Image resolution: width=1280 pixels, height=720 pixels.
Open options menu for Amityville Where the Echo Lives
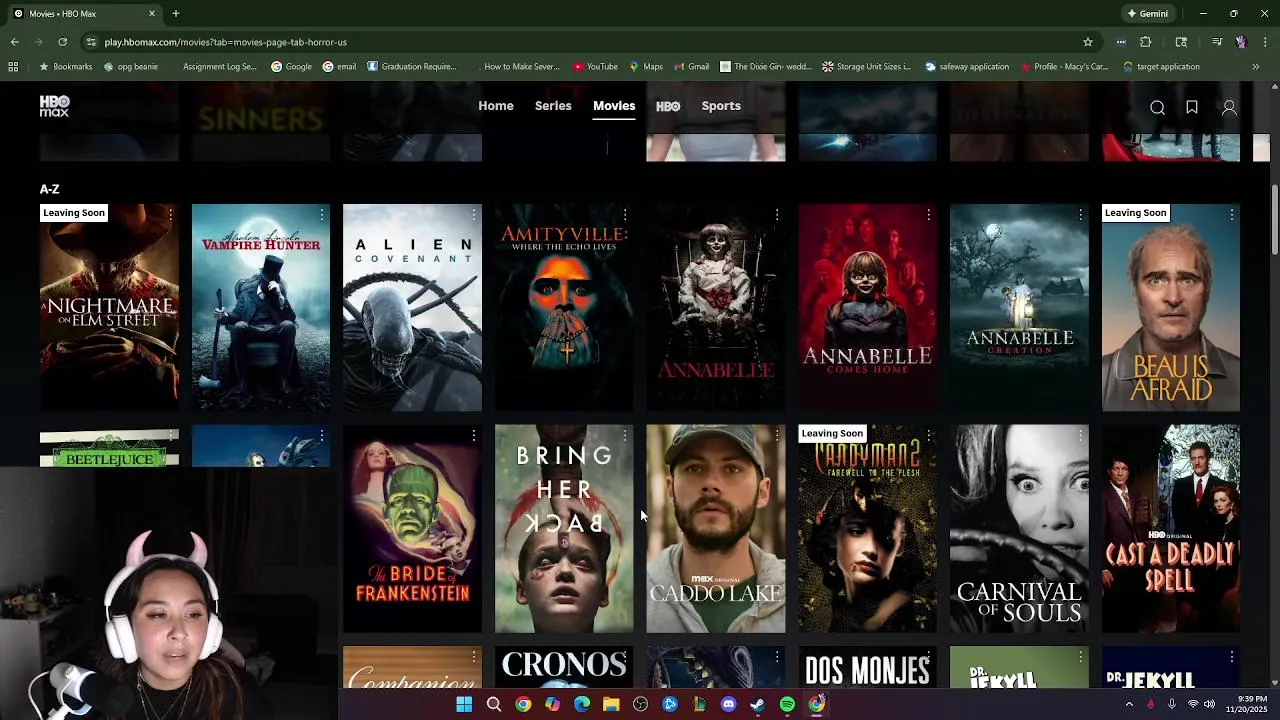625,214
